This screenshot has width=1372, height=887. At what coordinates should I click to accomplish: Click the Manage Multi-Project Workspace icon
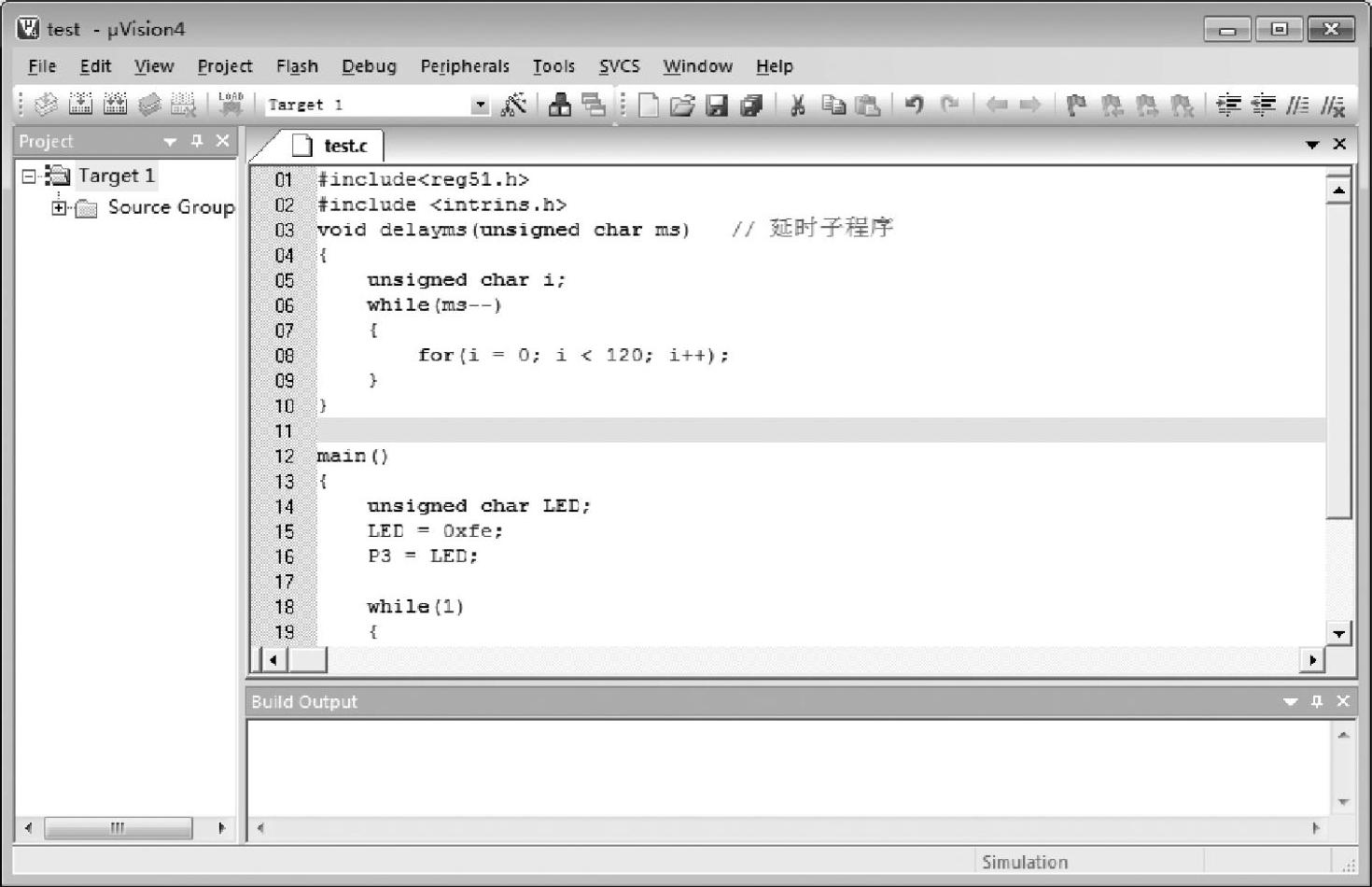[593, 105]
